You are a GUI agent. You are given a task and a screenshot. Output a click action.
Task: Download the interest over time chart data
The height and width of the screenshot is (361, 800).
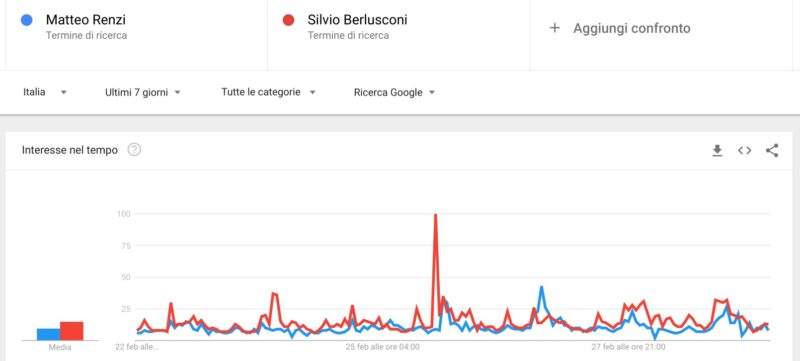pyautogui.click(x=717, y=150)
